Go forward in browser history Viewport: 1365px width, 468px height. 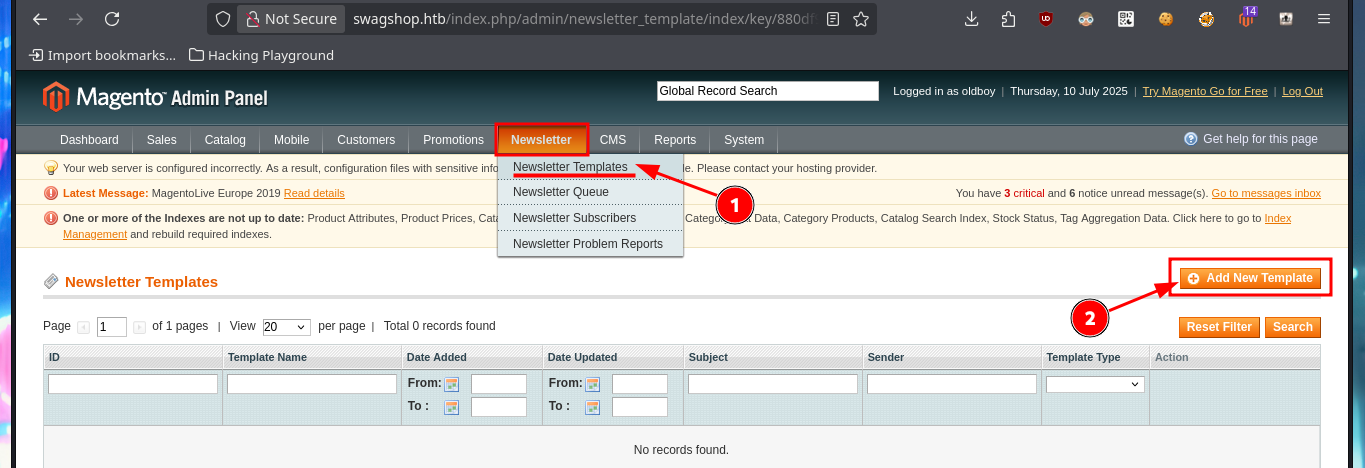click(76, 19)
